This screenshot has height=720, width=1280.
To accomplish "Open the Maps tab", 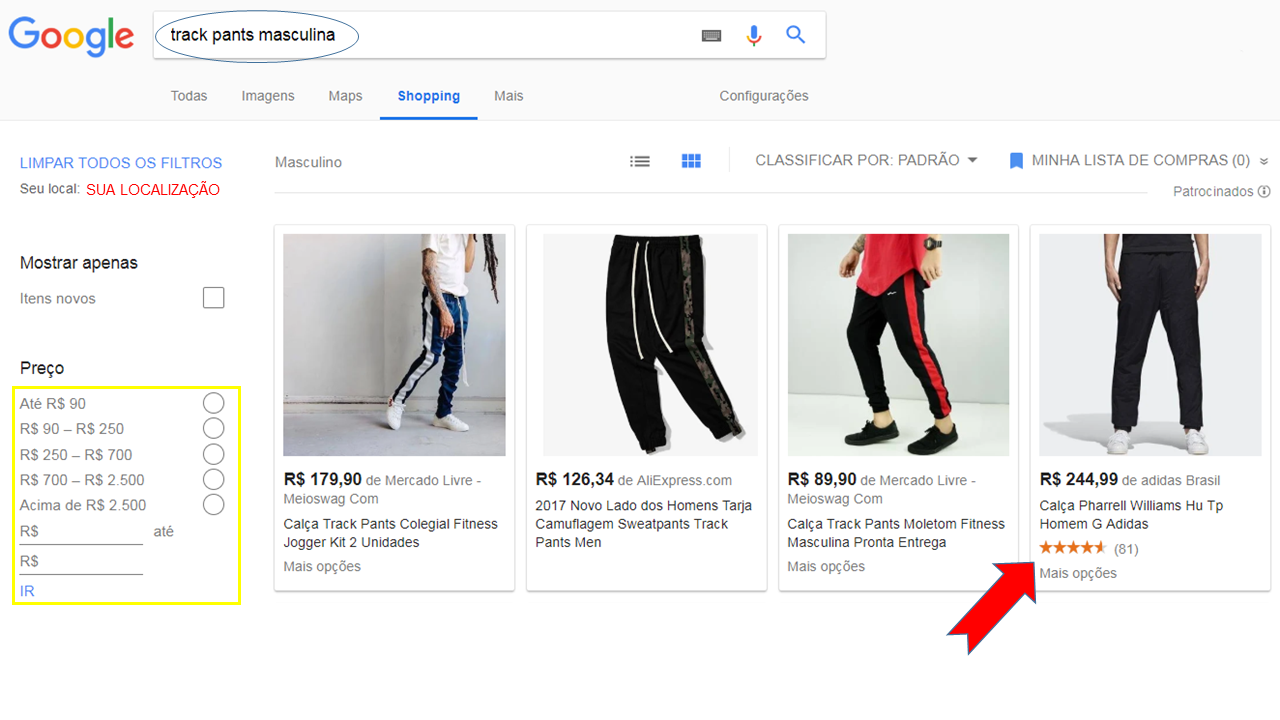I will click(x=345, y=96).
